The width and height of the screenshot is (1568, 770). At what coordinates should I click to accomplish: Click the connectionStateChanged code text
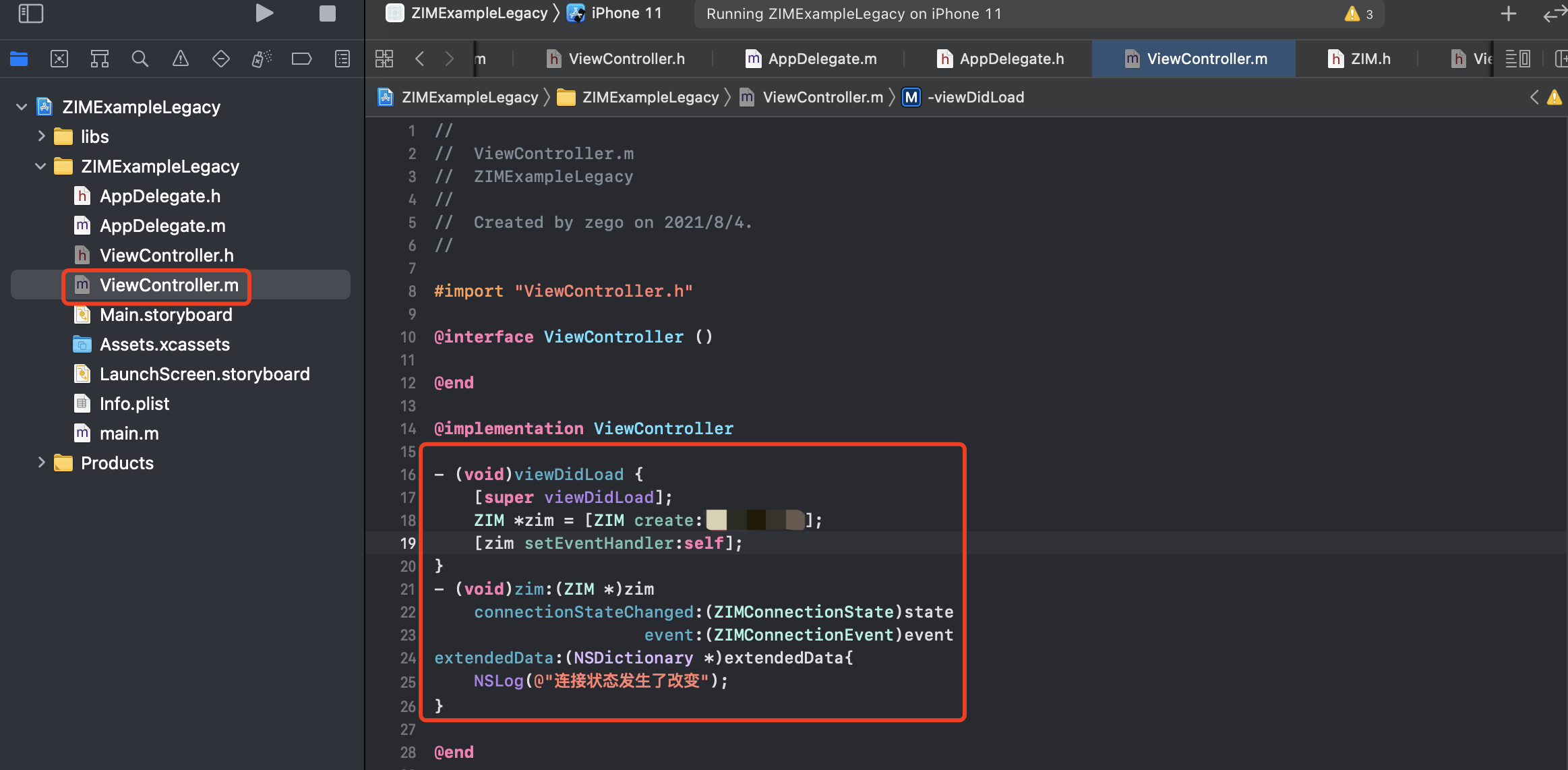[x=584, y=612]
